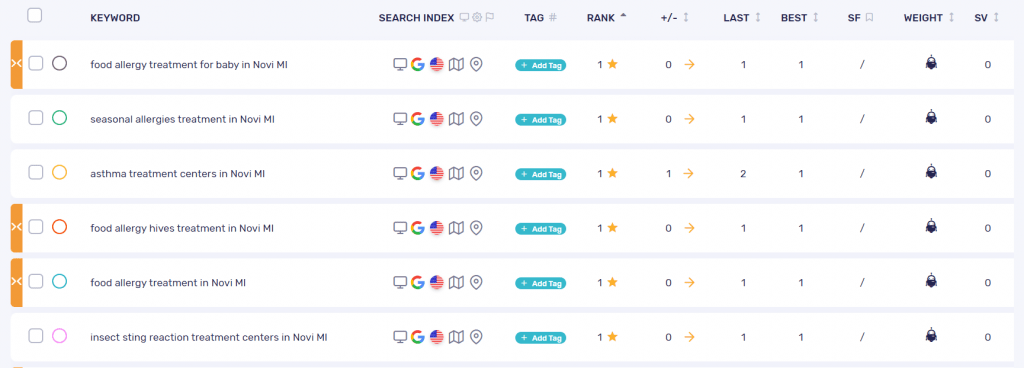Add tag to 'food allergy treatment in Novi MI'

click(x=541, y=283)
